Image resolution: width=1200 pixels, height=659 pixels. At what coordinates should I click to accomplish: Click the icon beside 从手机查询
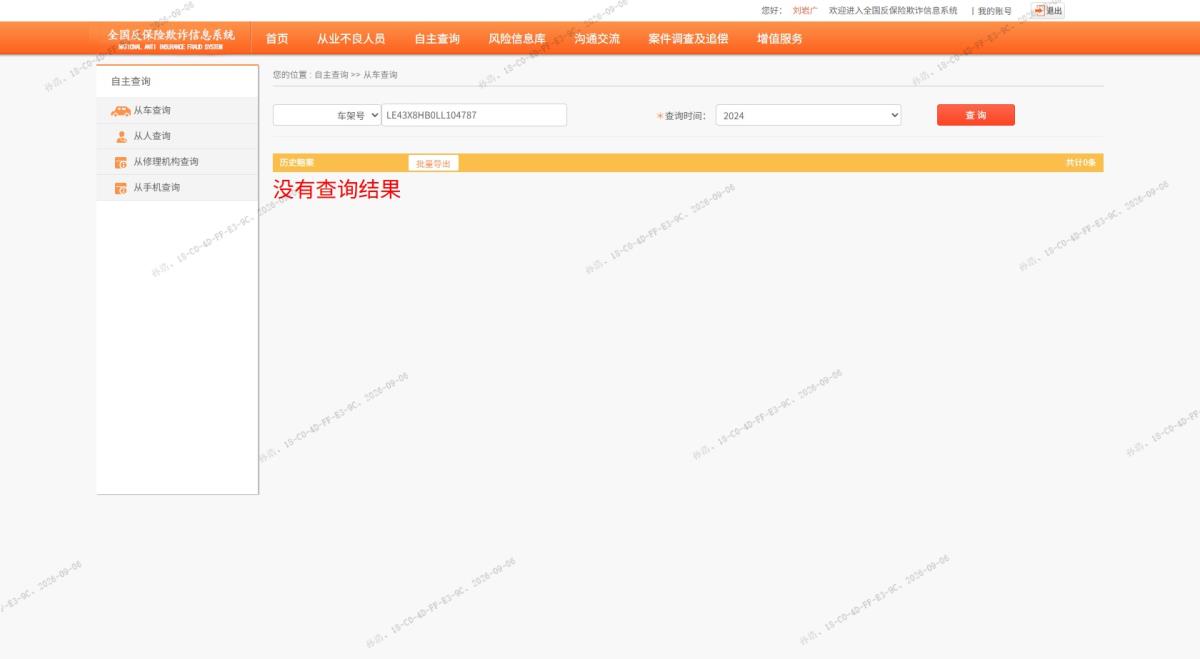121,188
